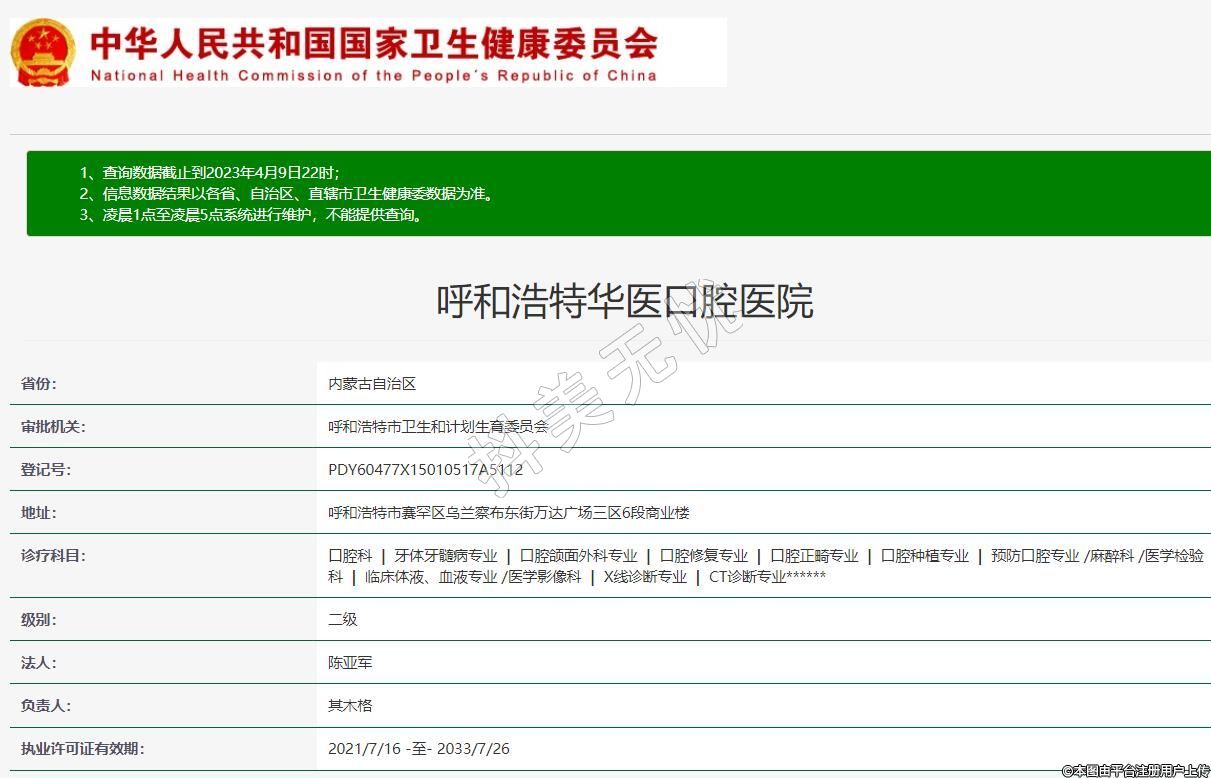Click the 本图由平台注册用户上传 watermark caption

coord(1135,770)
